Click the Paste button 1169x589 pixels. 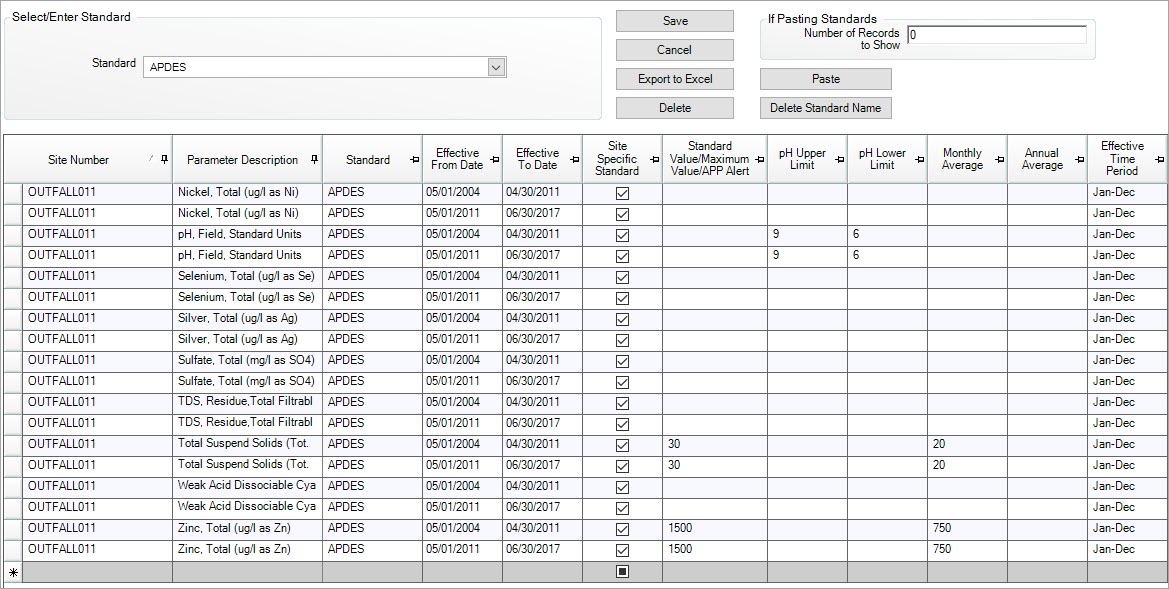coord(824,79)
